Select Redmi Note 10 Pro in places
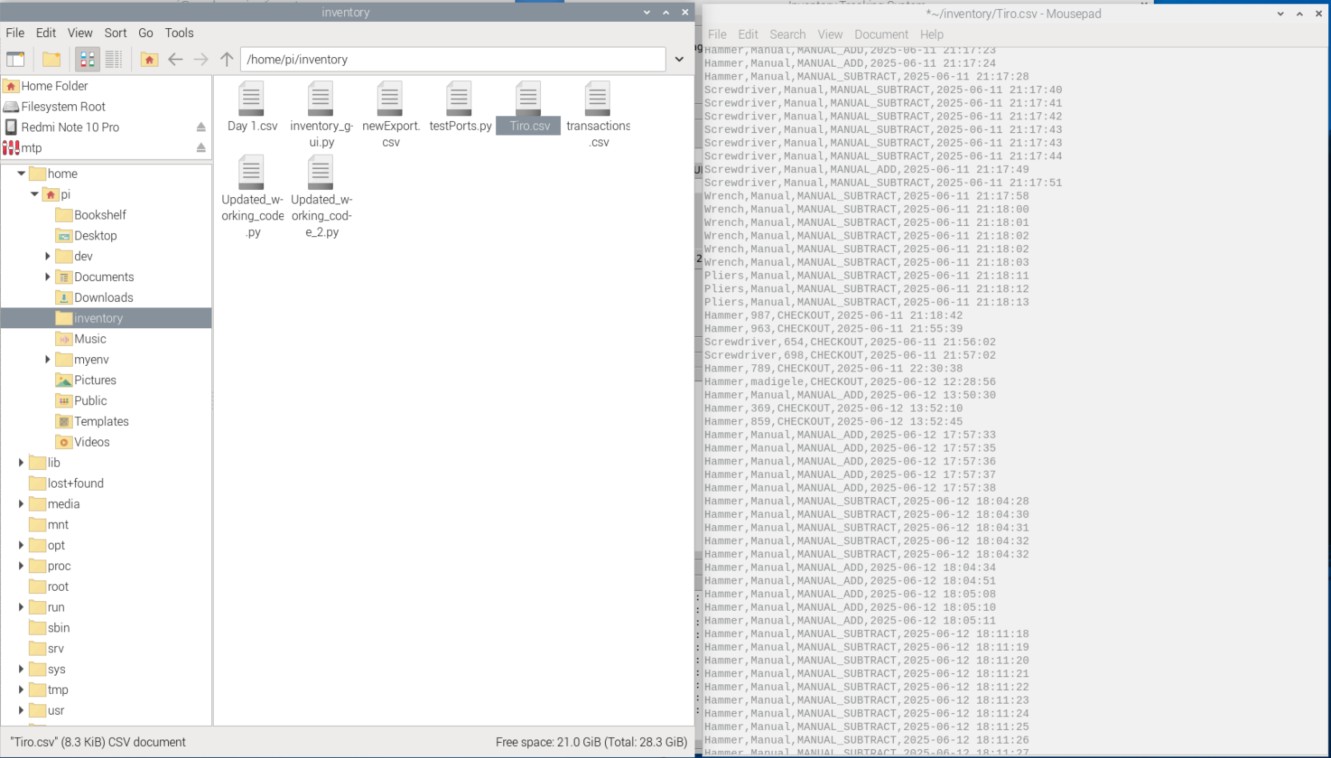This screenshot has width=1331, height=758. 69,127
